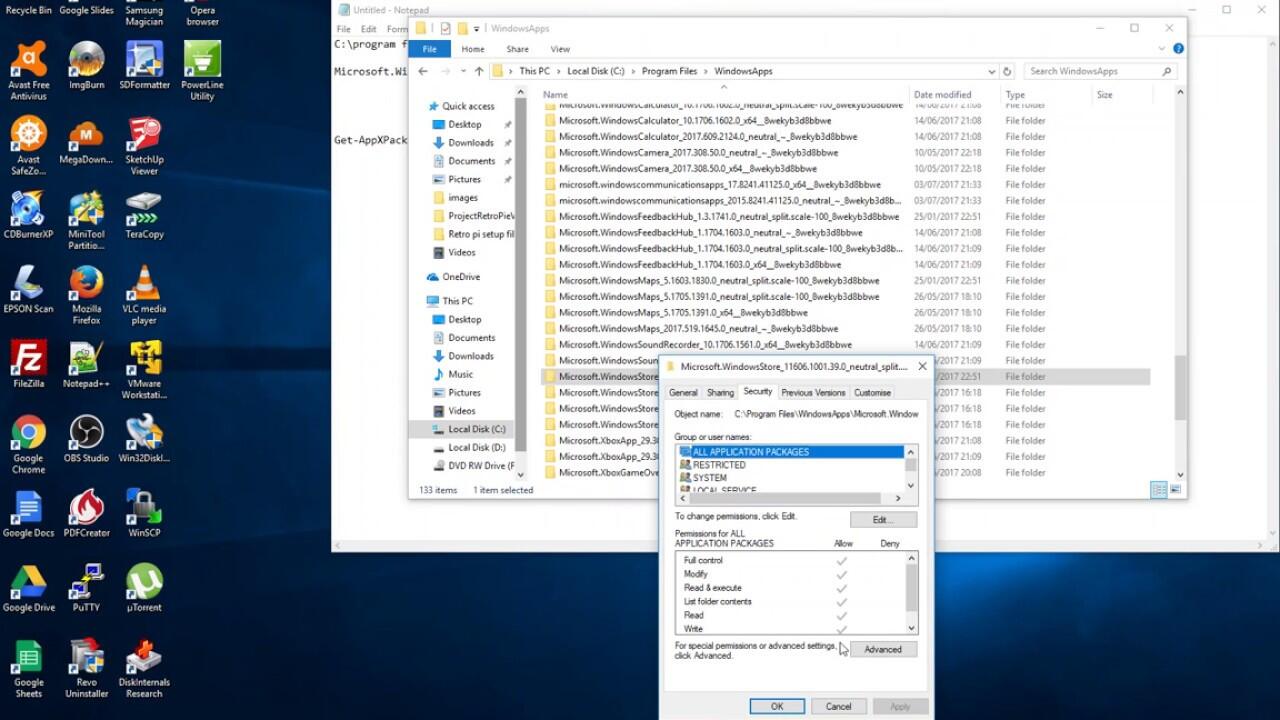The width and height of the screenshot is (1280, 720).
Task: Launch CDBurnerXP from desktop
Action: 28,215
